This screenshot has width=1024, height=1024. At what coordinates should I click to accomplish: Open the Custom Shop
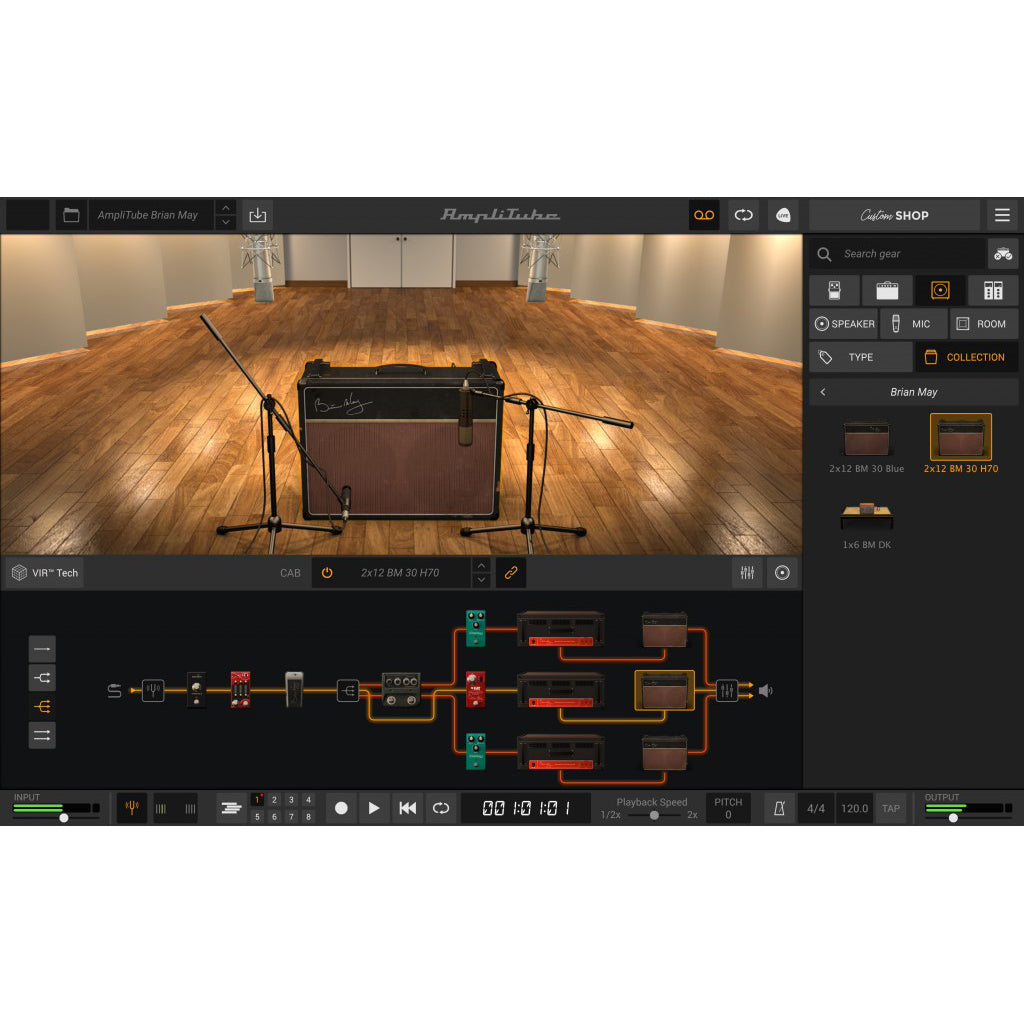coord(894,214)
